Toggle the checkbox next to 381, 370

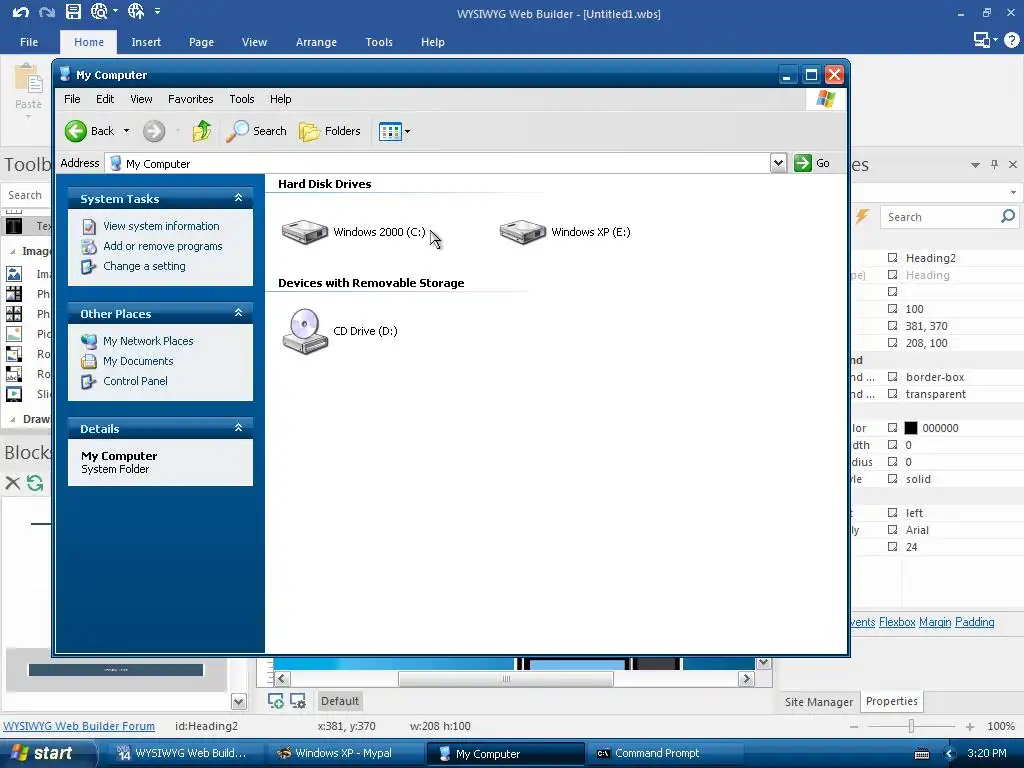pos(893,326)
